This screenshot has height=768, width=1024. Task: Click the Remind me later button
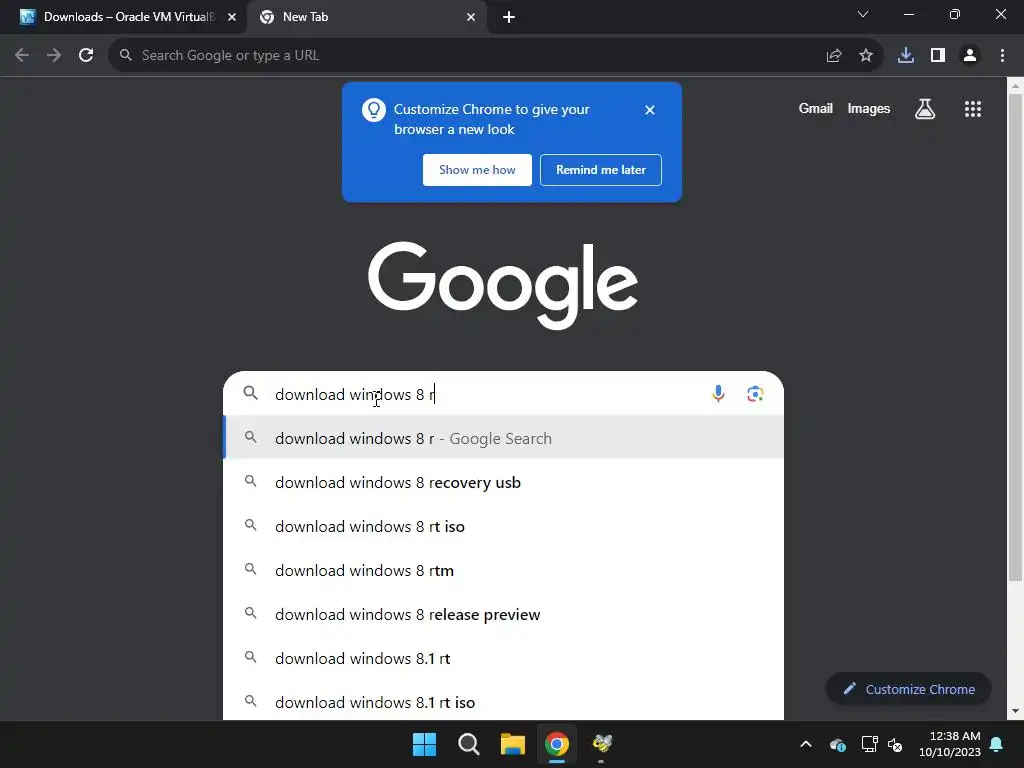pyautogui.click(x=601, y=170)
